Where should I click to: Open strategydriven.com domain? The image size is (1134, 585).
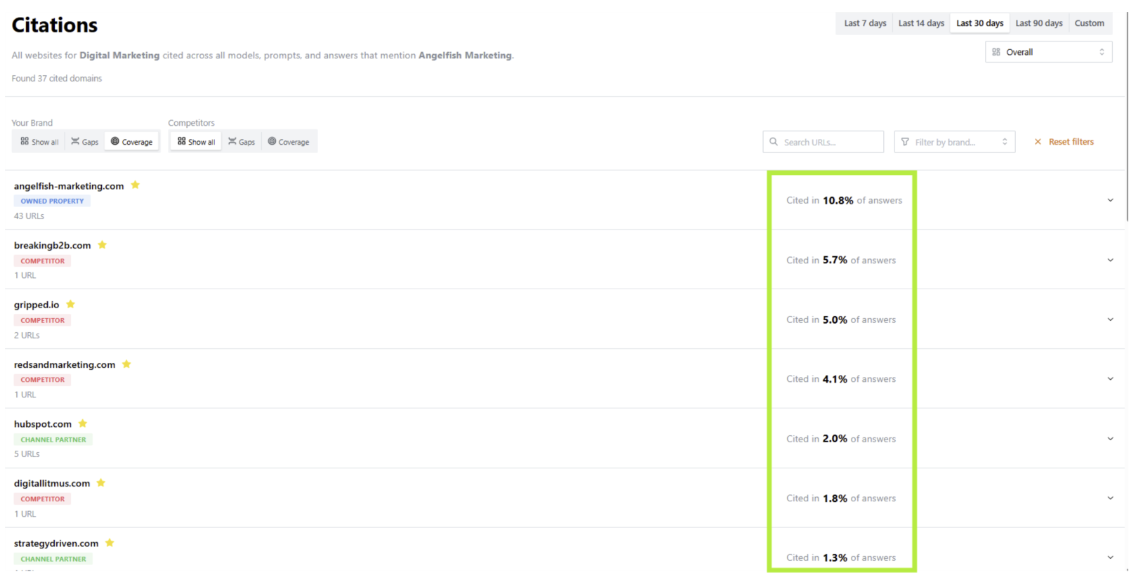[56, 543]
